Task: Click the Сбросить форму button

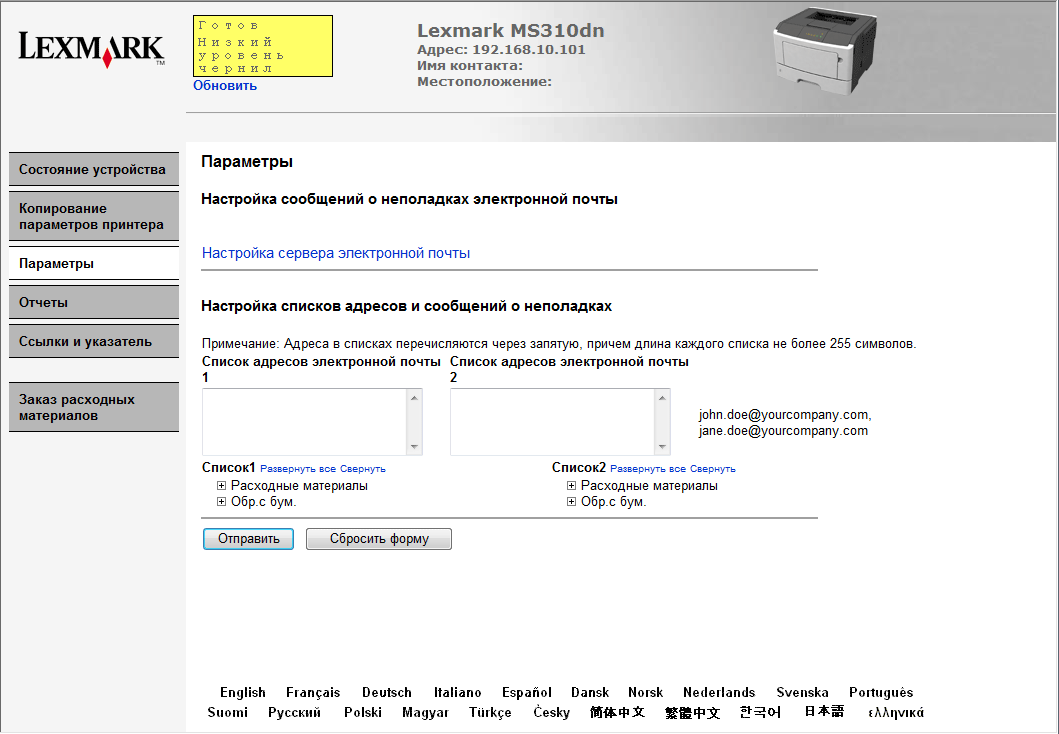Action: click(x=379, y=539)
